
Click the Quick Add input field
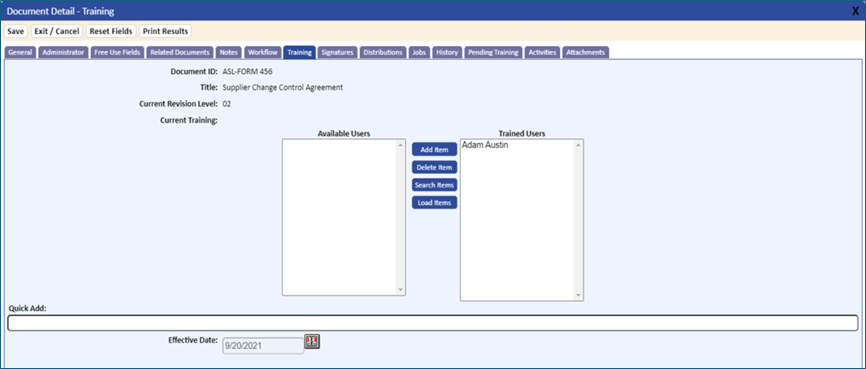(432, 323)
